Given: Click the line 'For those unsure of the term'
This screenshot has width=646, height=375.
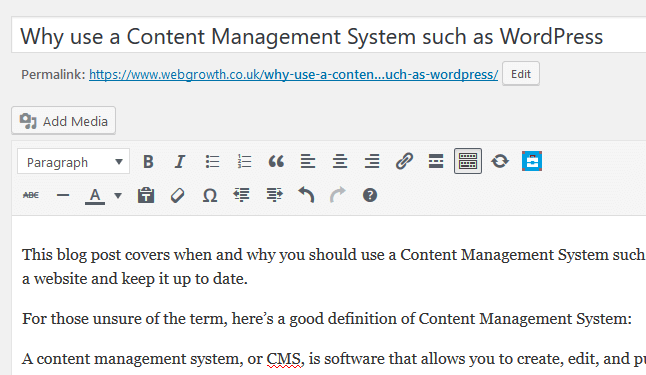Looking at the screenshot, I should [327, 319].
